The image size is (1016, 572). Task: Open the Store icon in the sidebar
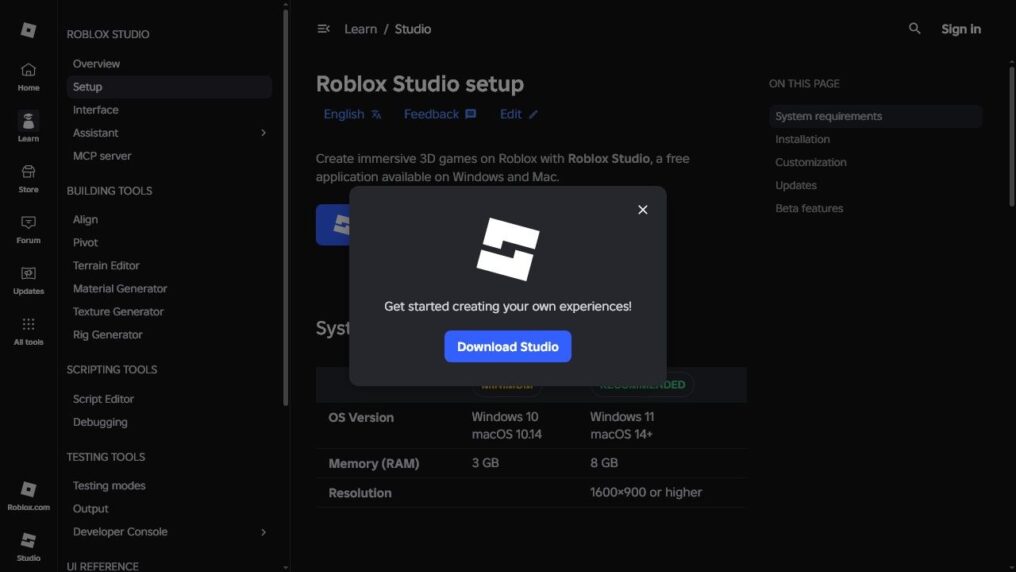pos(29,178)
